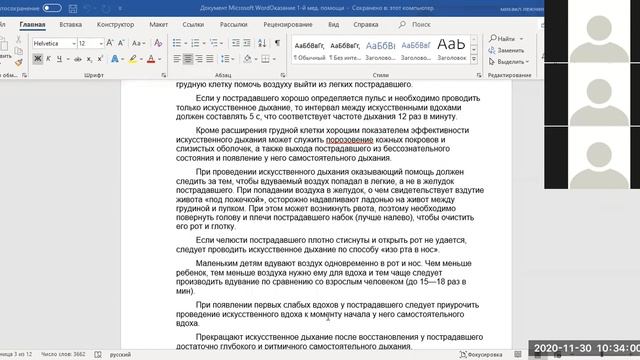Open highlight color dropdown arrow

[x=141, y=59]
